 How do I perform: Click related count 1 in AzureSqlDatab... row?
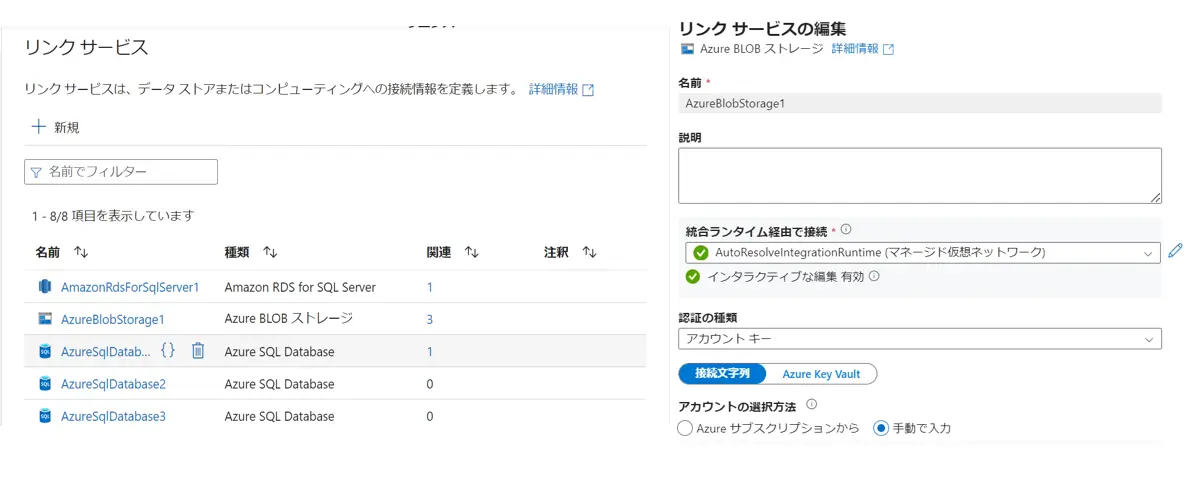click(x=429, y=351)
